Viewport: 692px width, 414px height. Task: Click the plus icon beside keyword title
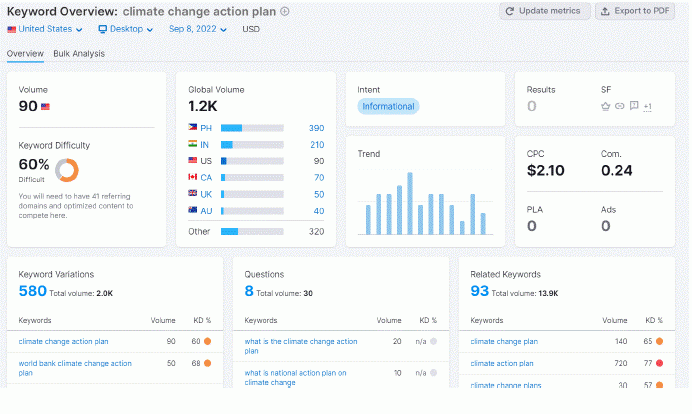click(x=285, y=11)
